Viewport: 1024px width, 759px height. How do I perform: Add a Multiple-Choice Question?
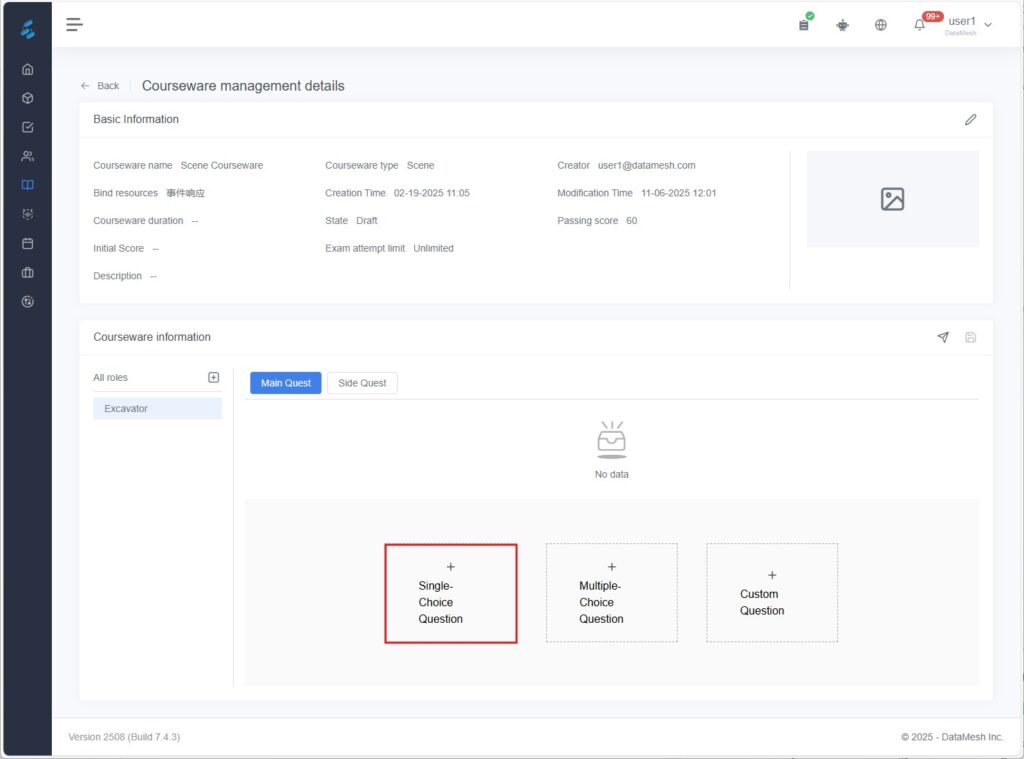pos(611,593)
